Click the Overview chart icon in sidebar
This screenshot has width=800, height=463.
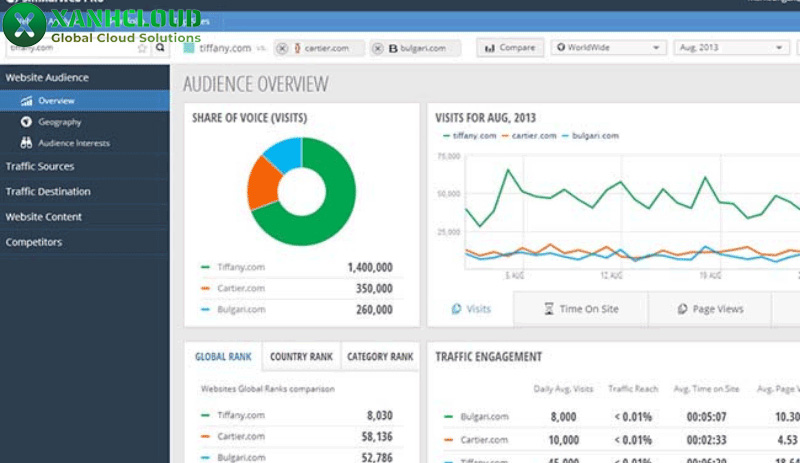tap(27, 101)
